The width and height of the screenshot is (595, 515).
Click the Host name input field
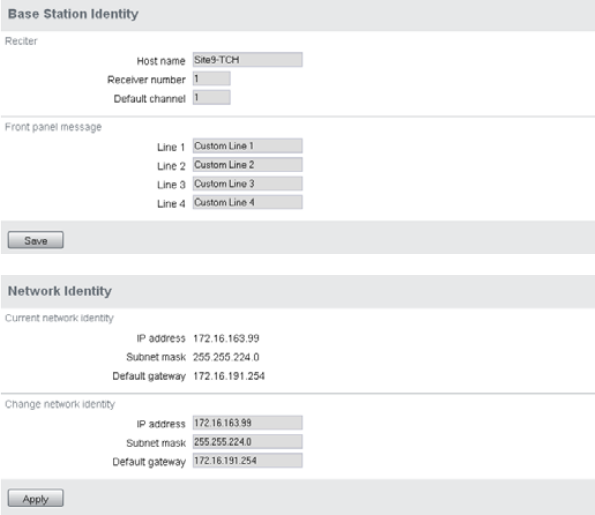coord(247,60)
